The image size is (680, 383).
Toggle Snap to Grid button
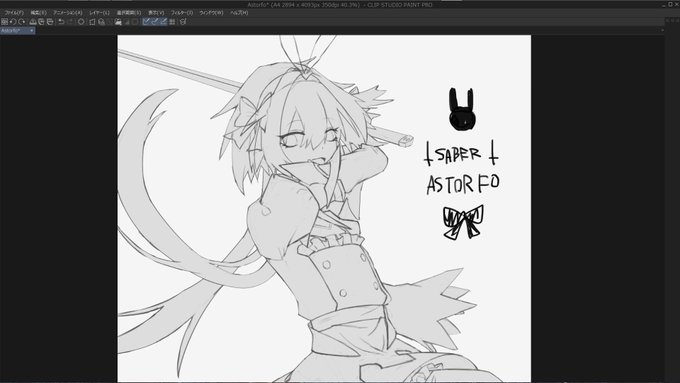point(163,21)
